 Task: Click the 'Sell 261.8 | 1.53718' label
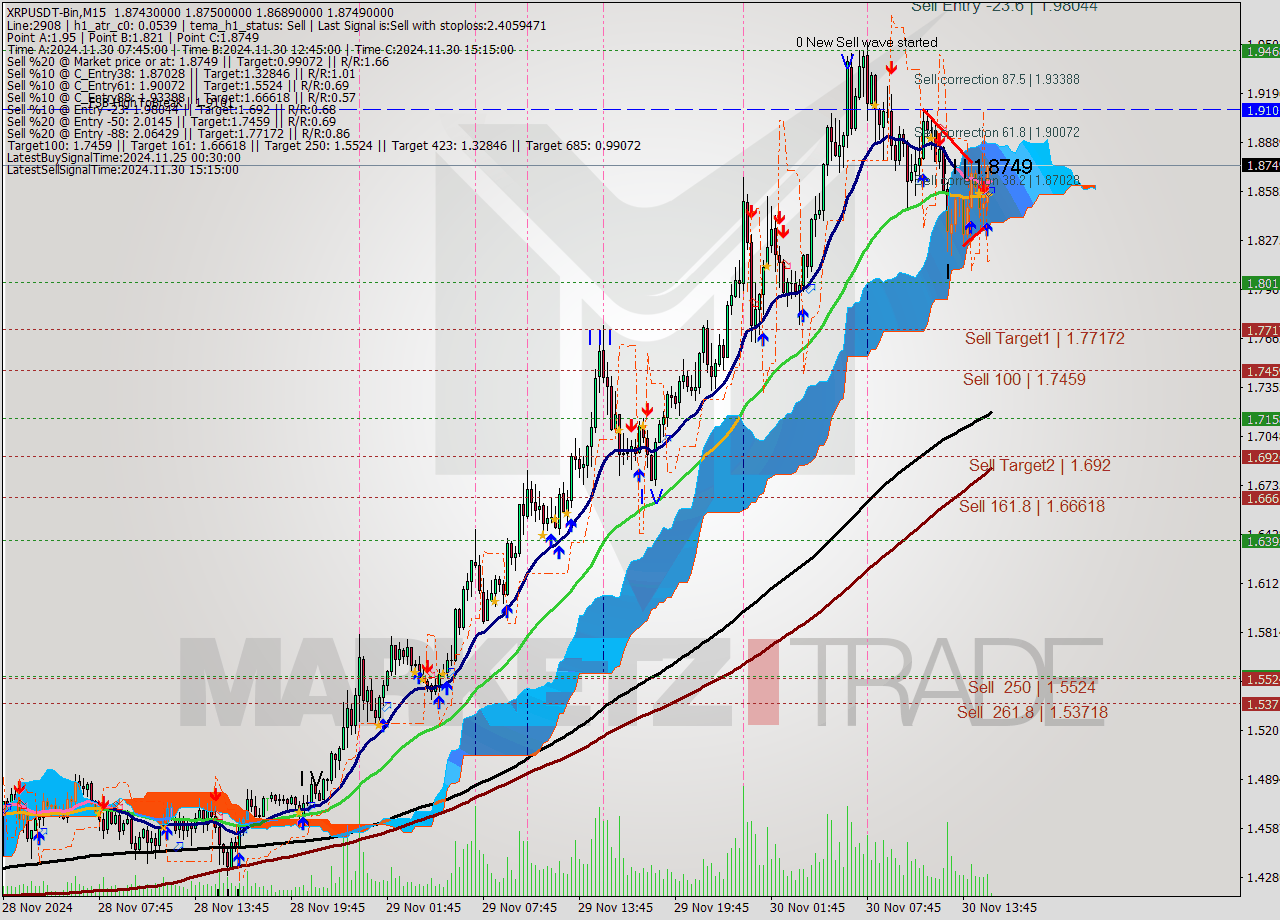point(1032,713)
